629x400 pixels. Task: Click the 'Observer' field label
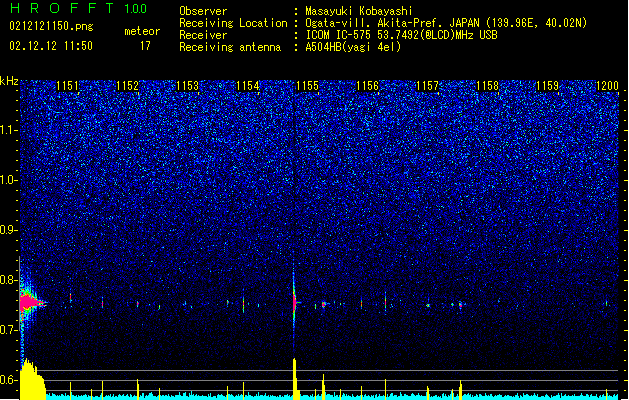203,11
